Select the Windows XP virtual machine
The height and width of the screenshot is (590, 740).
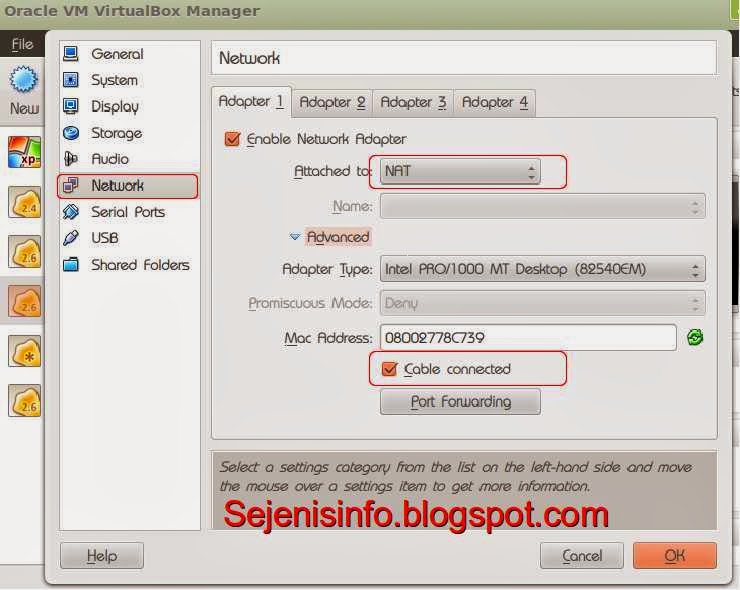point(24,152)
